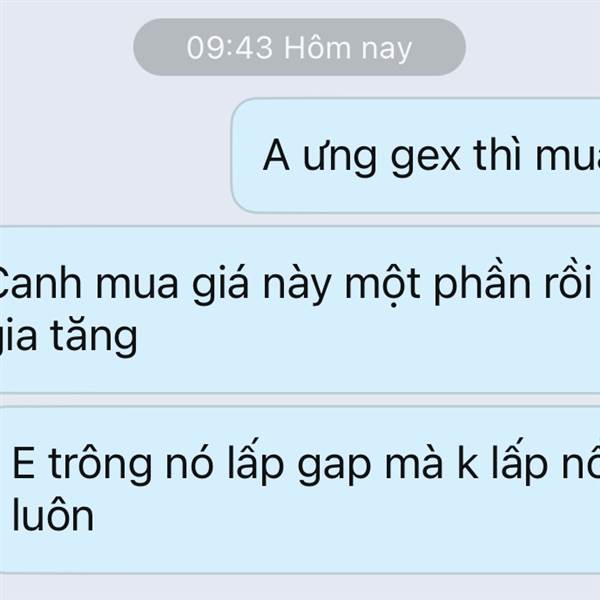The width and height of the screenshot is (600, 600).
Task: Click the word 'phần' in the second message
Action: click(482, 284)
